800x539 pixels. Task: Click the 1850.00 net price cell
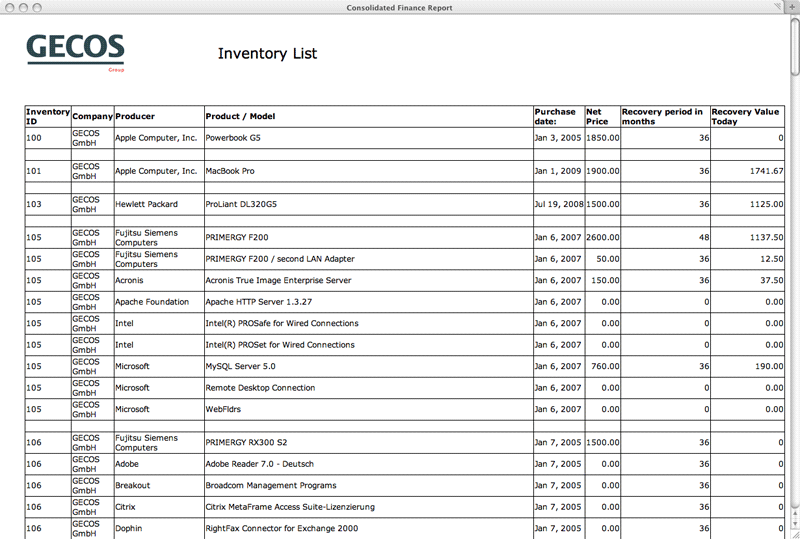[x=603, y=138]
